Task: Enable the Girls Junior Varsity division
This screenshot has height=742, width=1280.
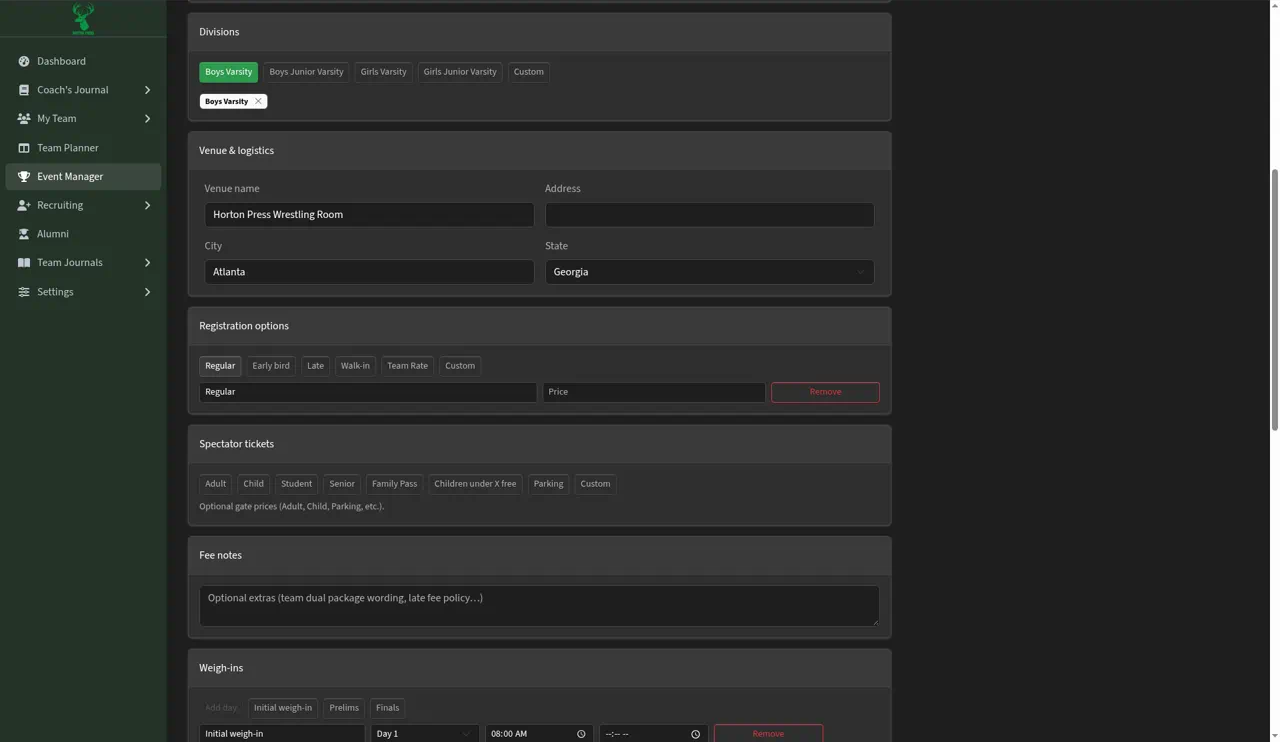Action: pos(460,72)
